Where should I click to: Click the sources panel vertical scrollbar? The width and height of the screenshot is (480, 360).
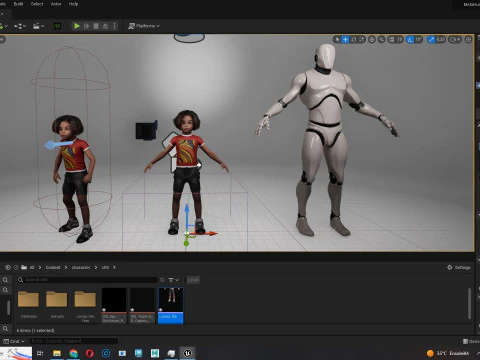click(x=9, y=307)
